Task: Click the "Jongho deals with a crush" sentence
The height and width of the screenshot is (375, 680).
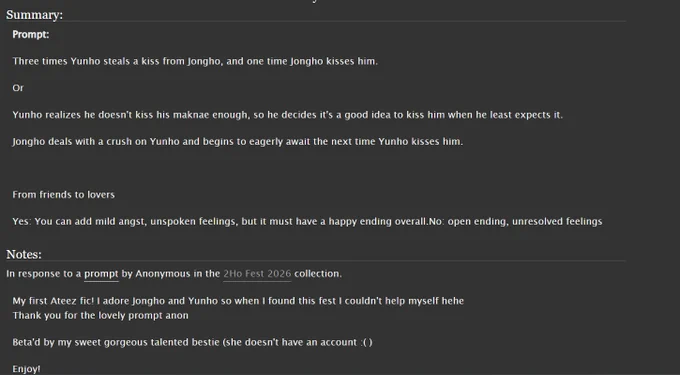Action: coord(238,142)
